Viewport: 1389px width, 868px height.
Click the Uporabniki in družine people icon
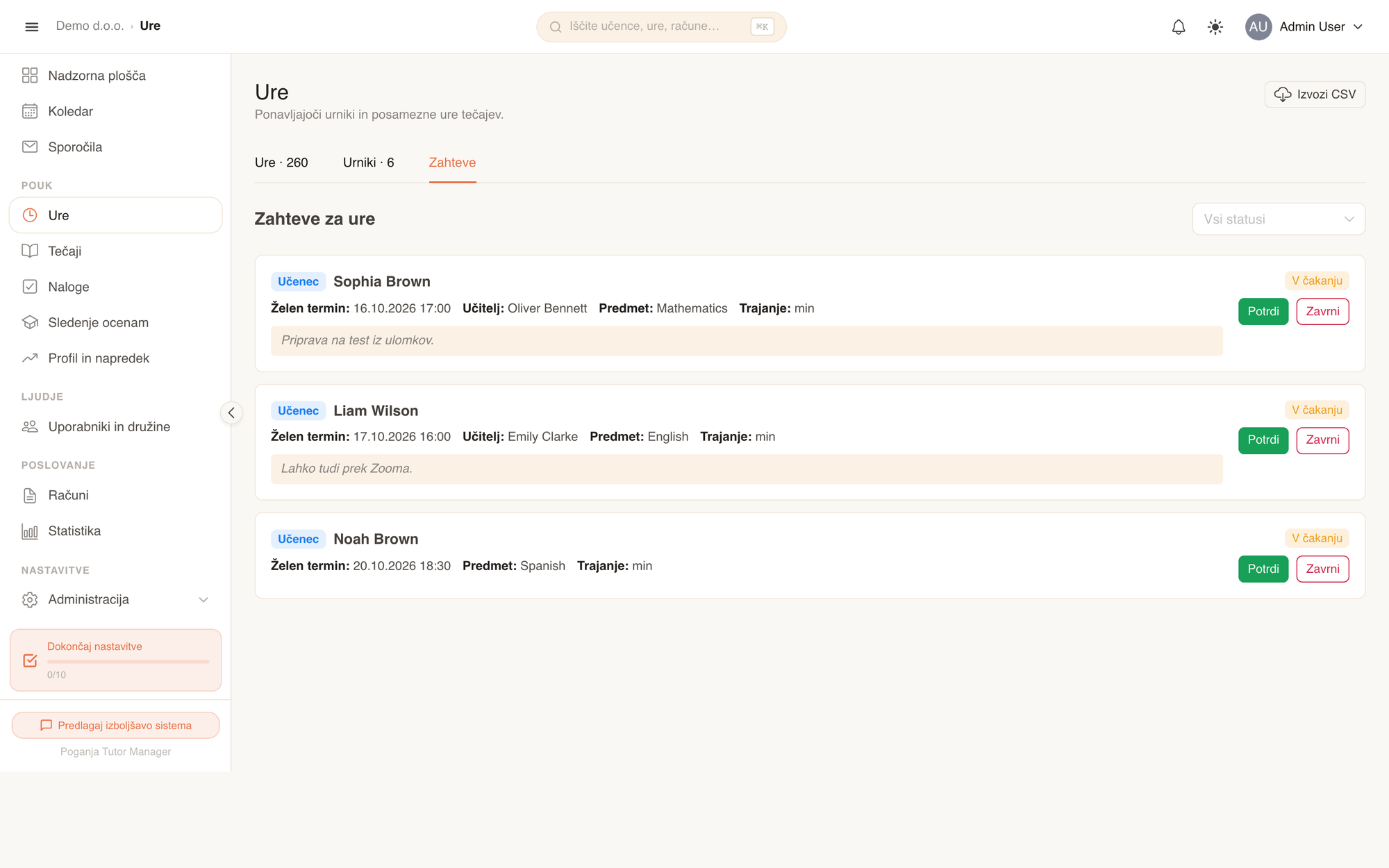coord(30,426)
